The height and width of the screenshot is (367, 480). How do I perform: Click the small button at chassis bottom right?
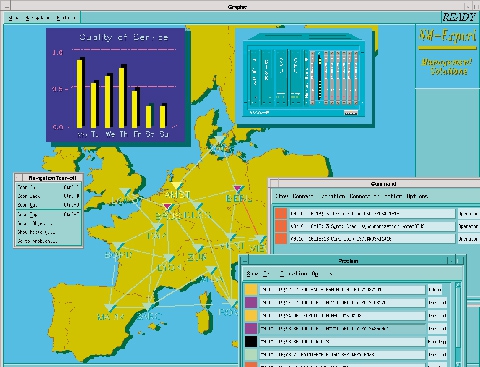[351, 113]
